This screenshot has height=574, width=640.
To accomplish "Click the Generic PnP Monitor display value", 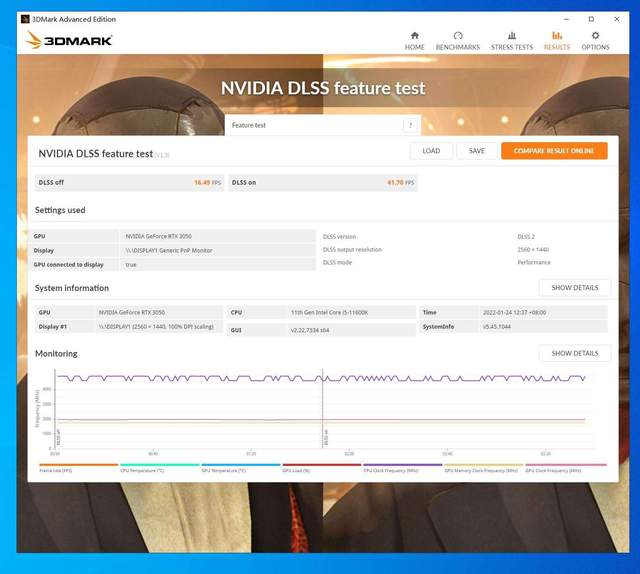I will click(x=169, y=250).
